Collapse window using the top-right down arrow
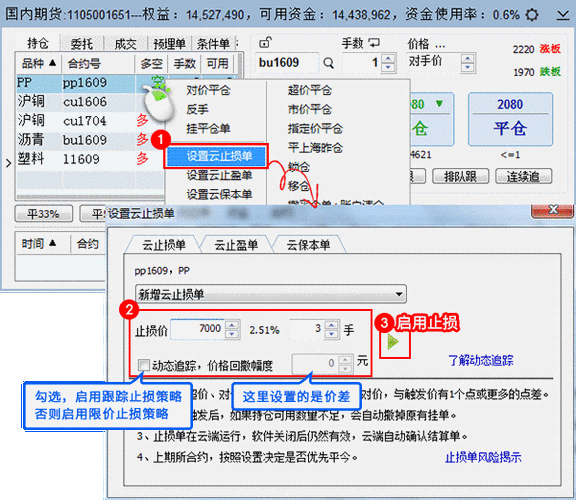The height and width of the screenshot is (500, 576). pos(562,15)
